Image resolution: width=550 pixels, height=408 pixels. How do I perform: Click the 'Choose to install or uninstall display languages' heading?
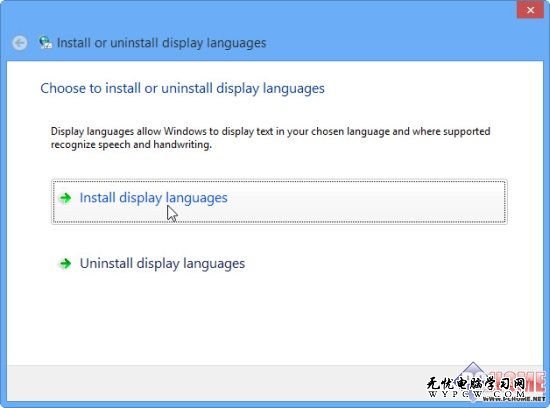(182, 88)
